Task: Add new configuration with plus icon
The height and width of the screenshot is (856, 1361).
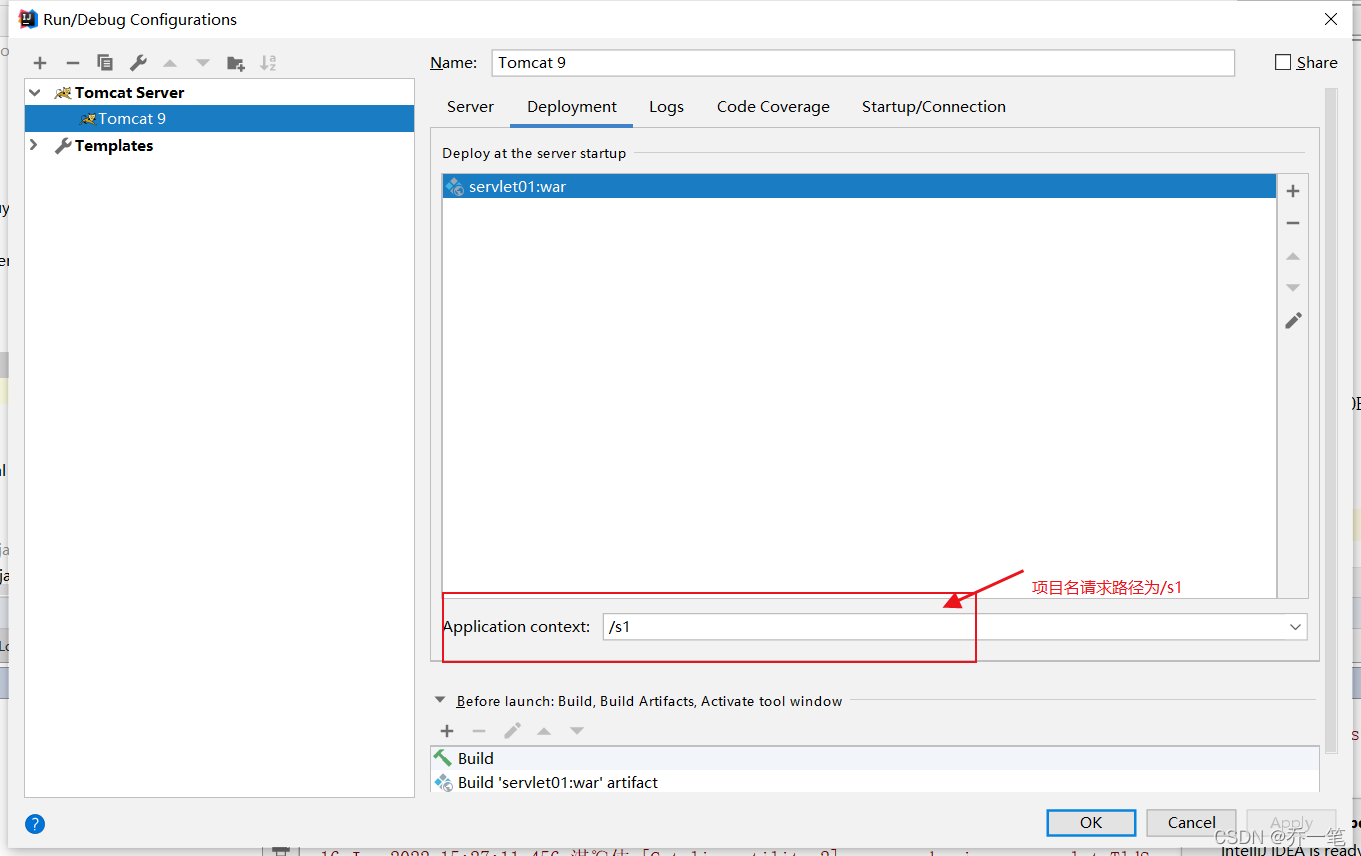Action: pyautogui.click(x=40, y=63)
